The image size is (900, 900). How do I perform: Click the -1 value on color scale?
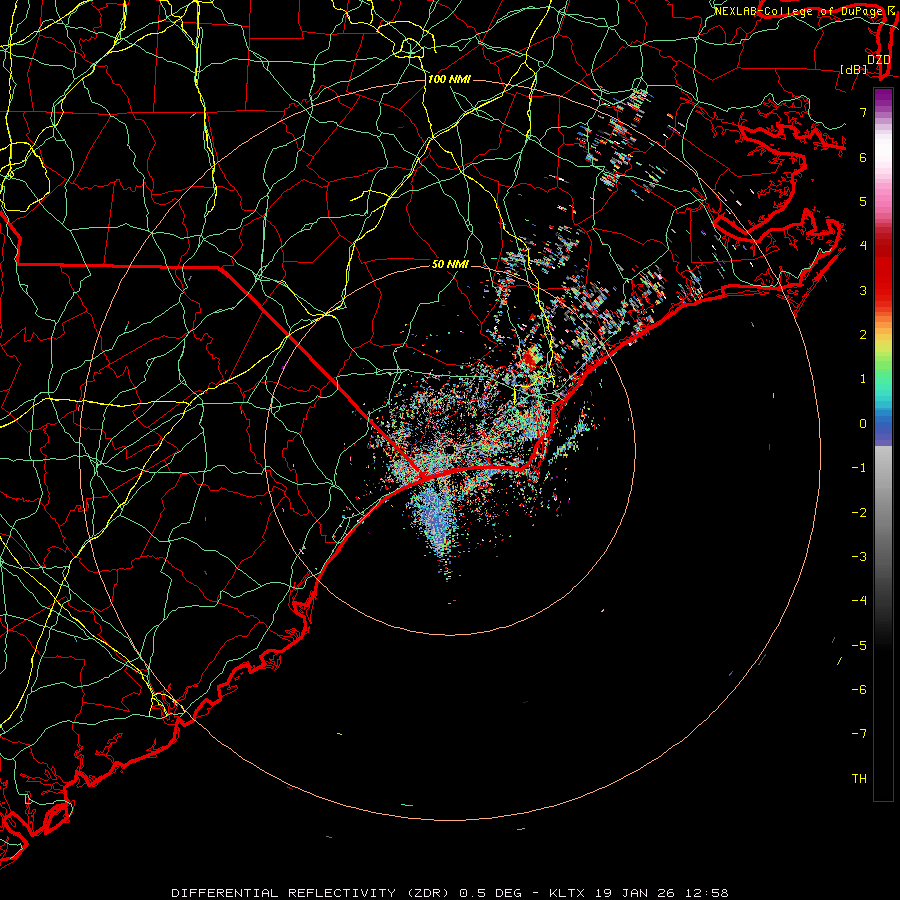[x=859, y=468]
